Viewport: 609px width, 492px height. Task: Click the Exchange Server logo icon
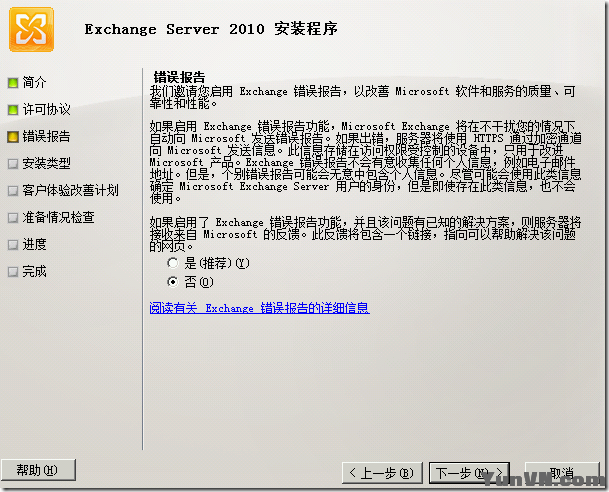31,30
